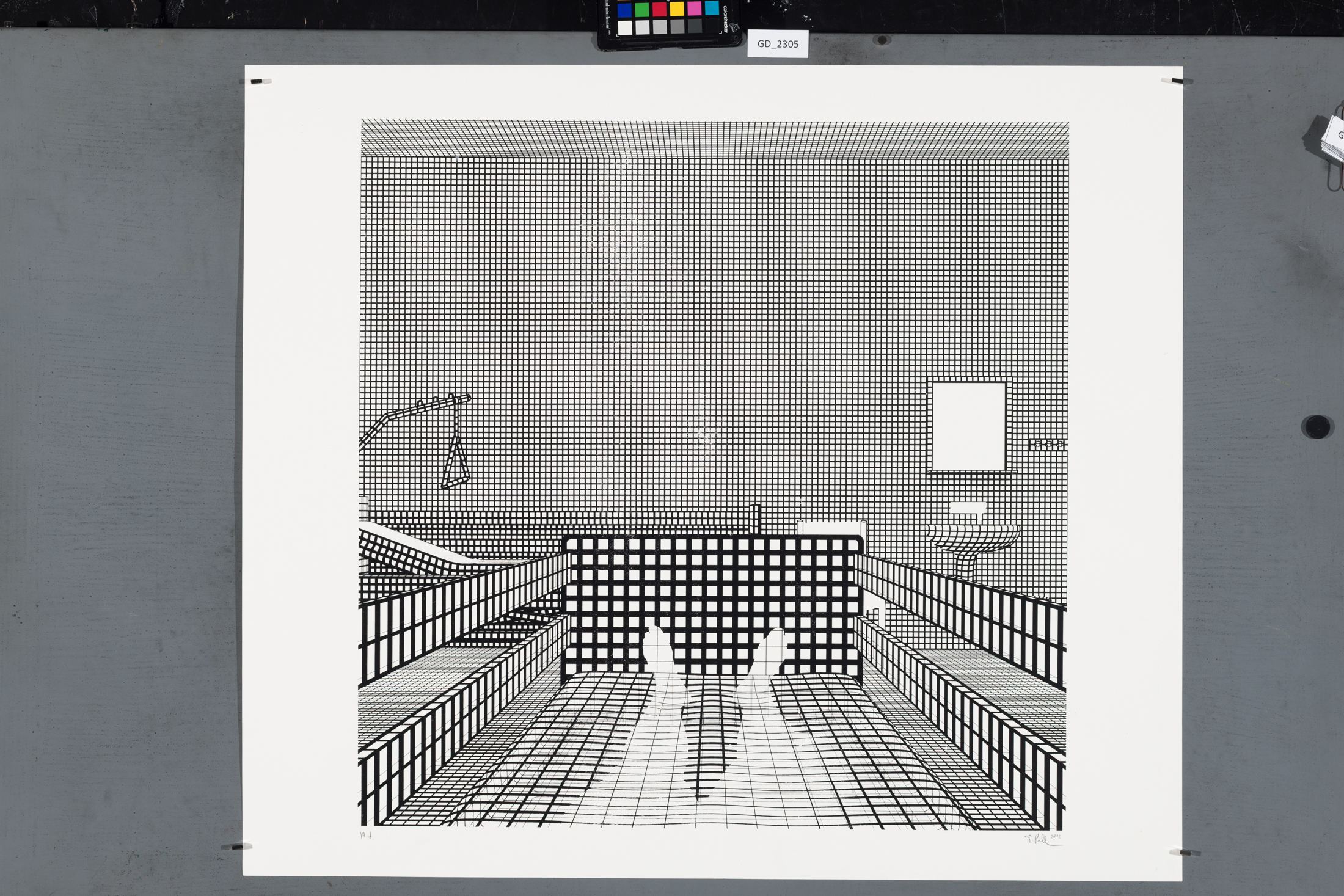Click the hanging triangle grab handle

point(455,467)
